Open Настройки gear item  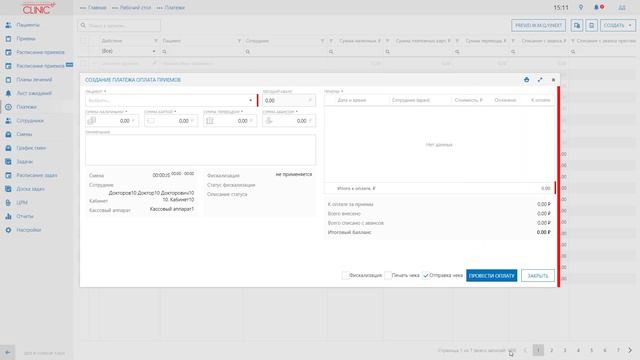[x=29, y=230]
